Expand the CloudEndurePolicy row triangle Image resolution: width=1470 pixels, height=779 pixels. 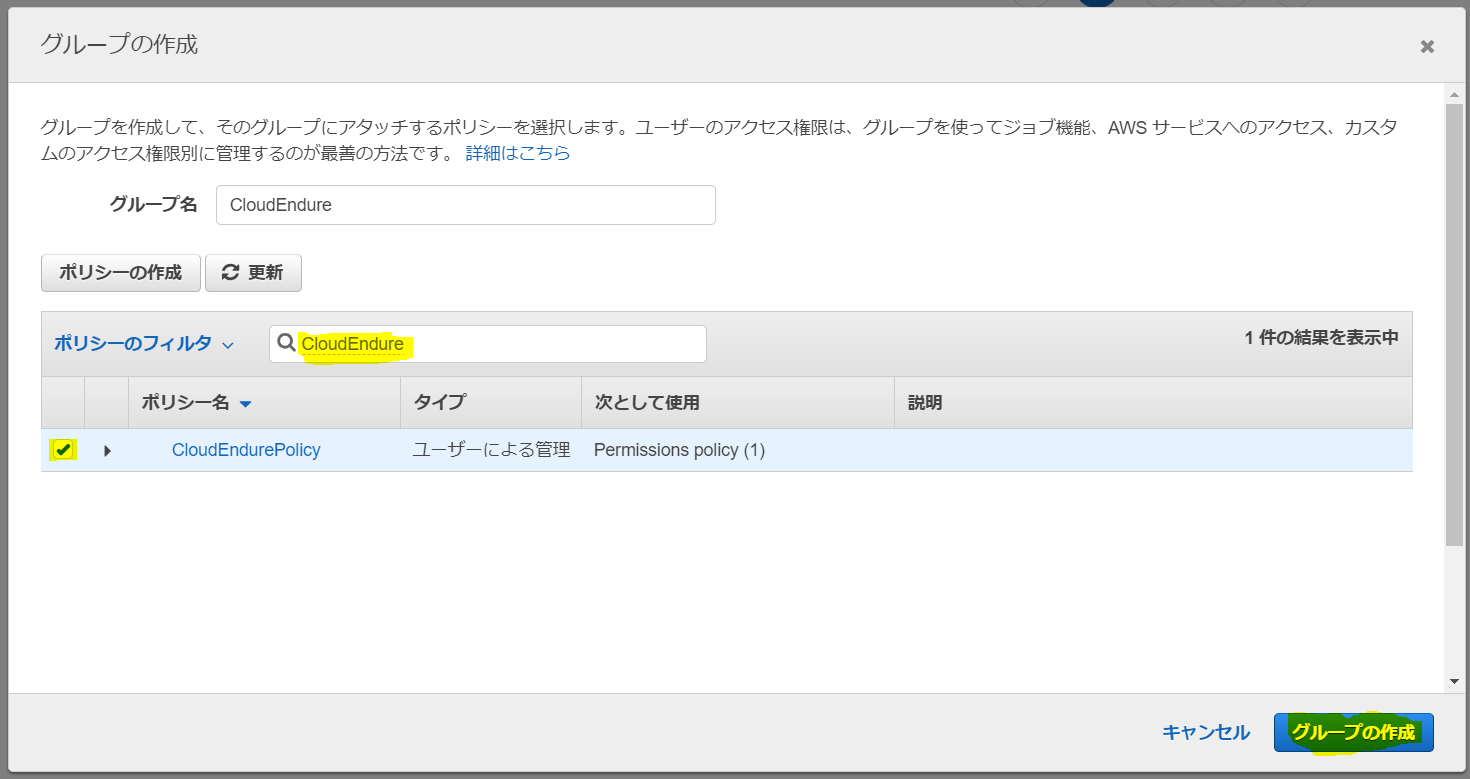107,451
